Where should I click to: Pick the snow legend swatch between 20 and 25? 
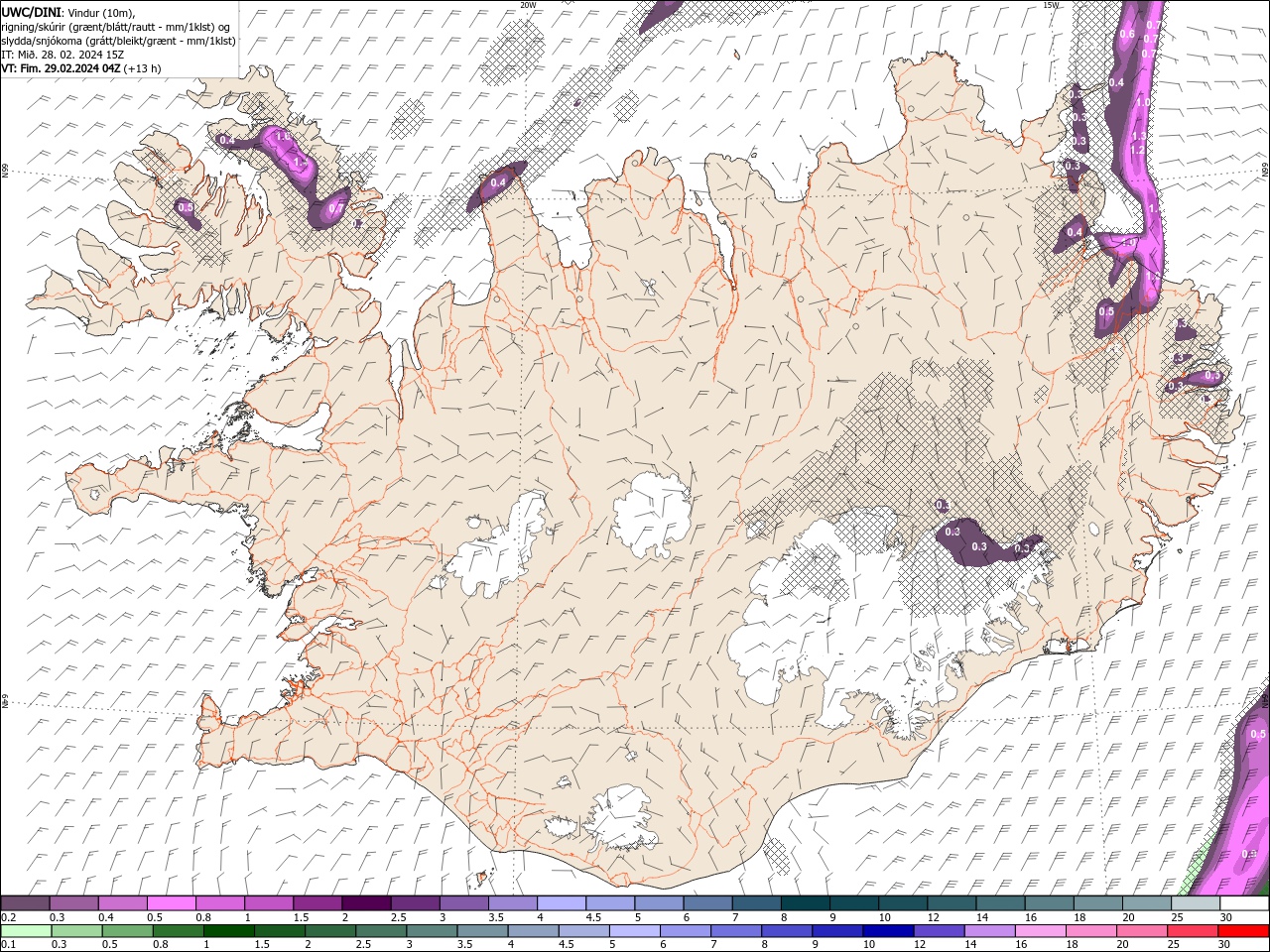click(x=1147, y=903)
